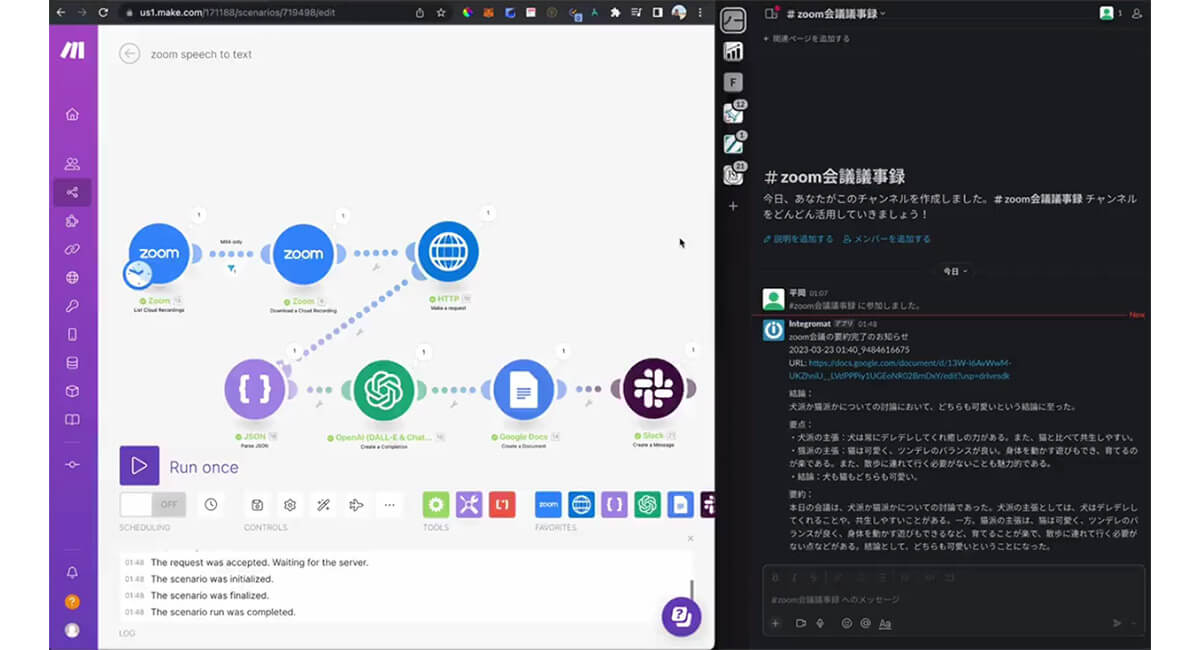Open the three-dots more controls menu
This screenshot has width=1200, height=650.
[x=389, y=505]
